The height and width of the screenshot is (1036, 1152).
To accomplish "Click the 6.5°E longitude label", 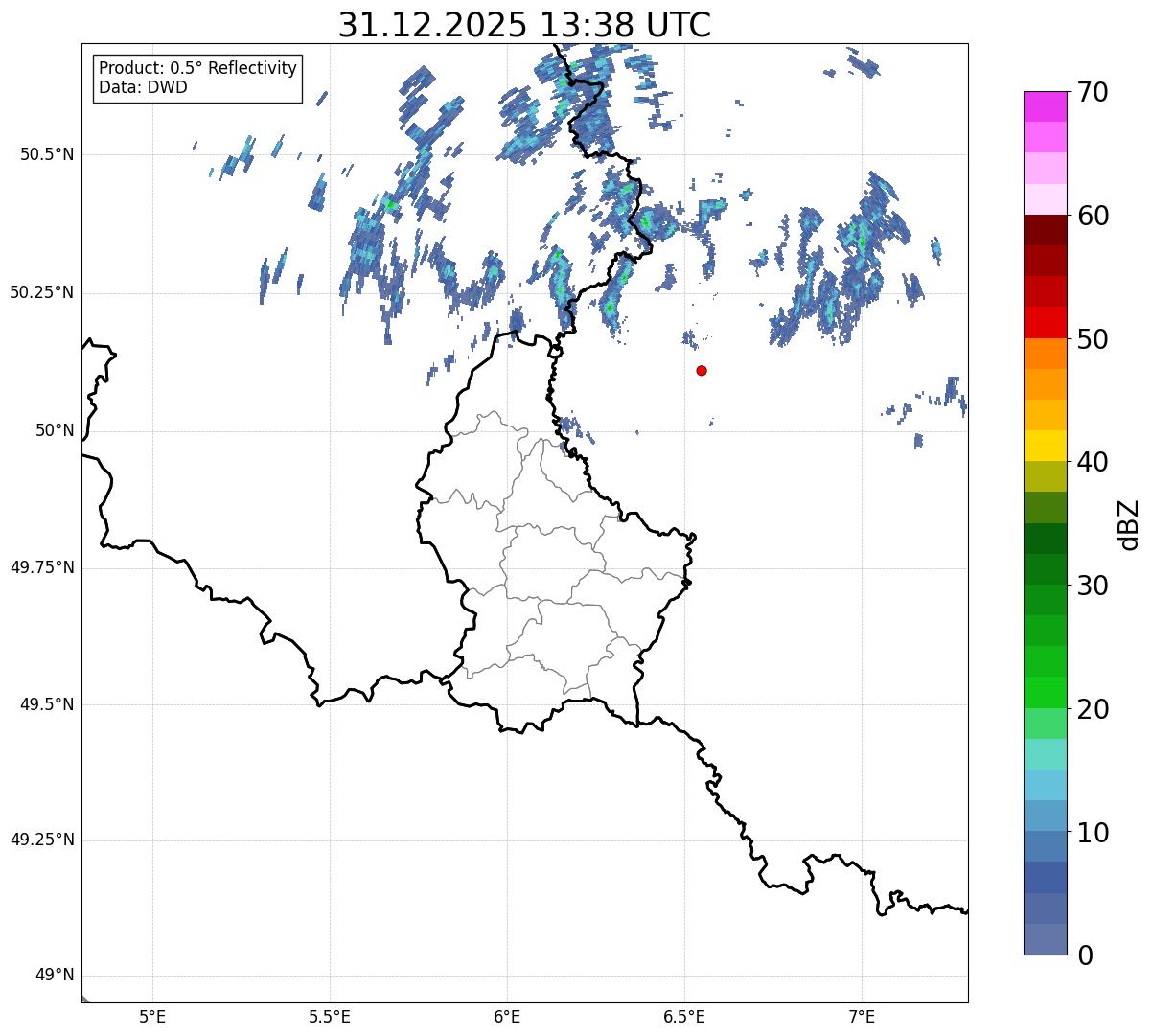I will pos(684,1016).
